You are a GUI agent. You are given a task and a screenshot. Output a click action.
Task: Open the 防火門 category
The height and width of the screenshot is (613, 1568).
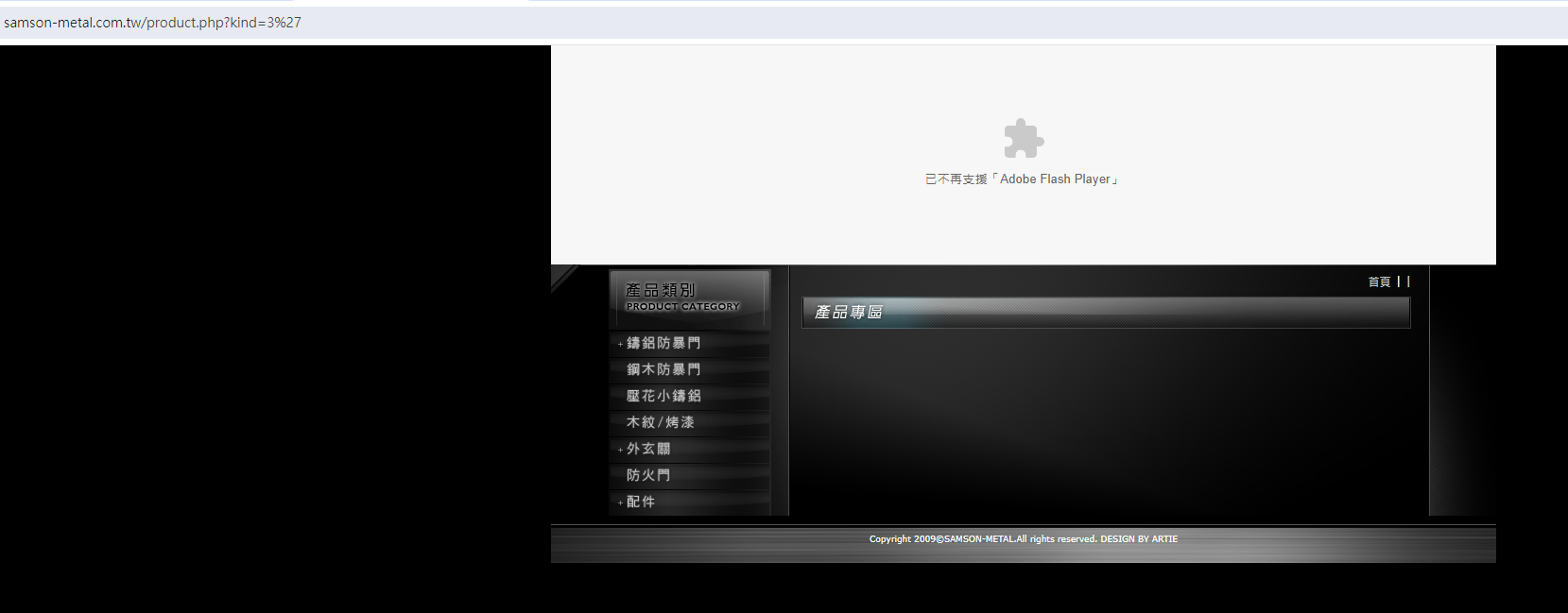pos(648,475)
